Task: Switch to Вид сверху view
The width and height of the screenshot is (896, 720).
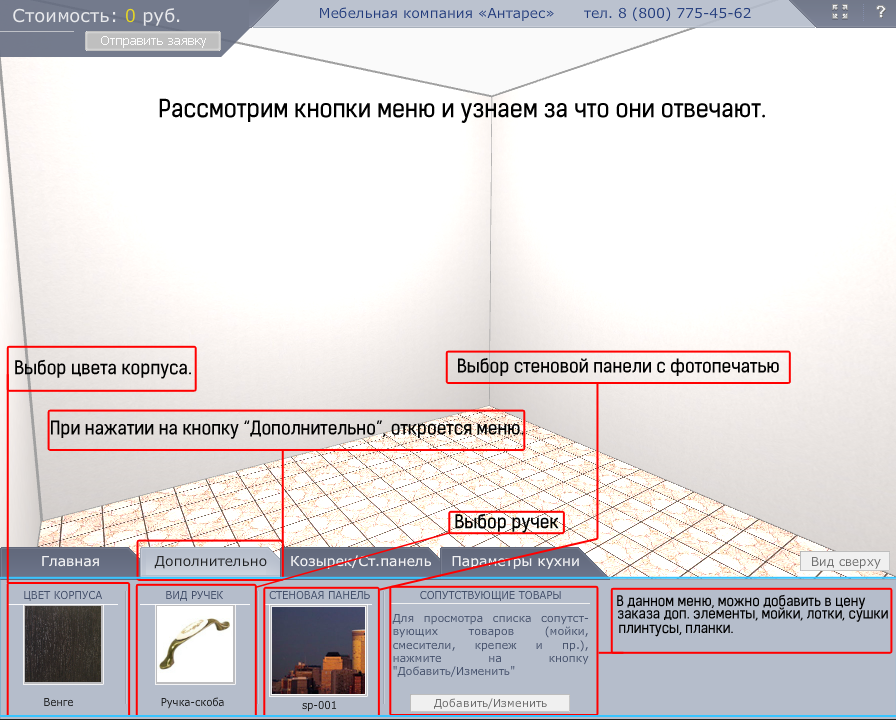Action: [844, 562]
